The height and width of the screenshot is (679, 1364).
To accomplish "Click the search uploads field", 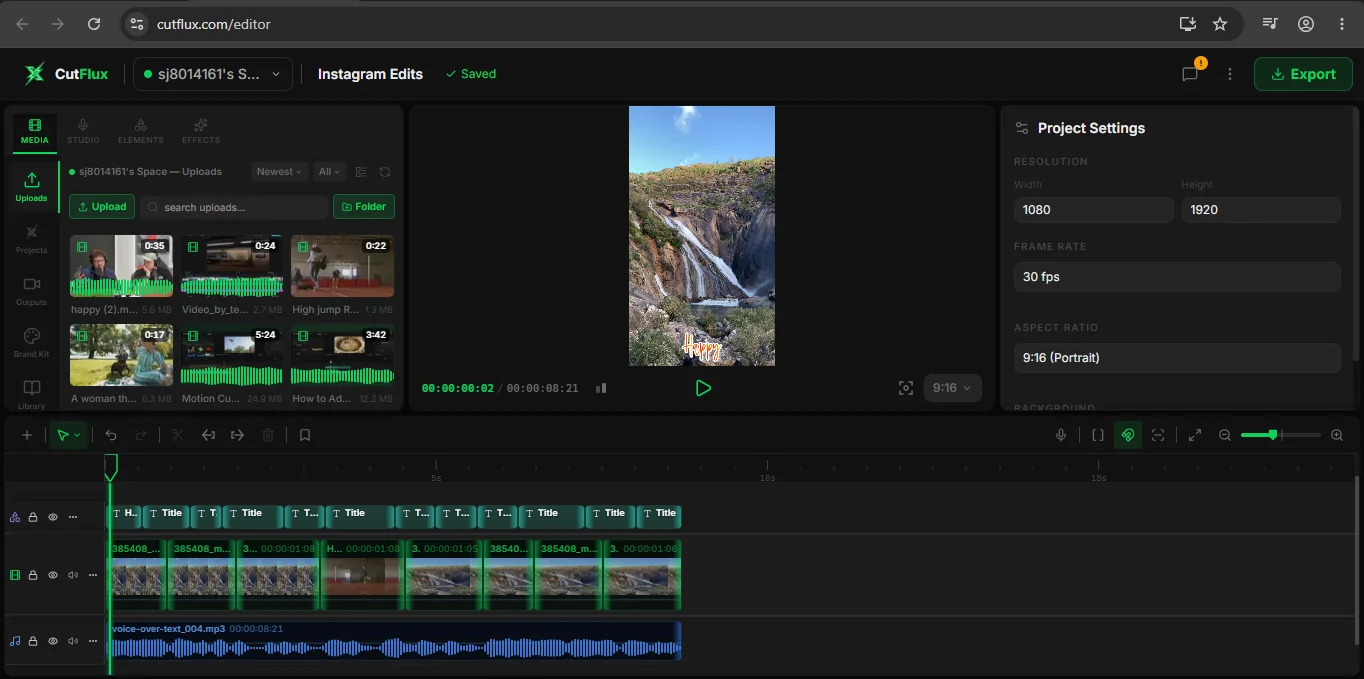I will tap(234, 207).
